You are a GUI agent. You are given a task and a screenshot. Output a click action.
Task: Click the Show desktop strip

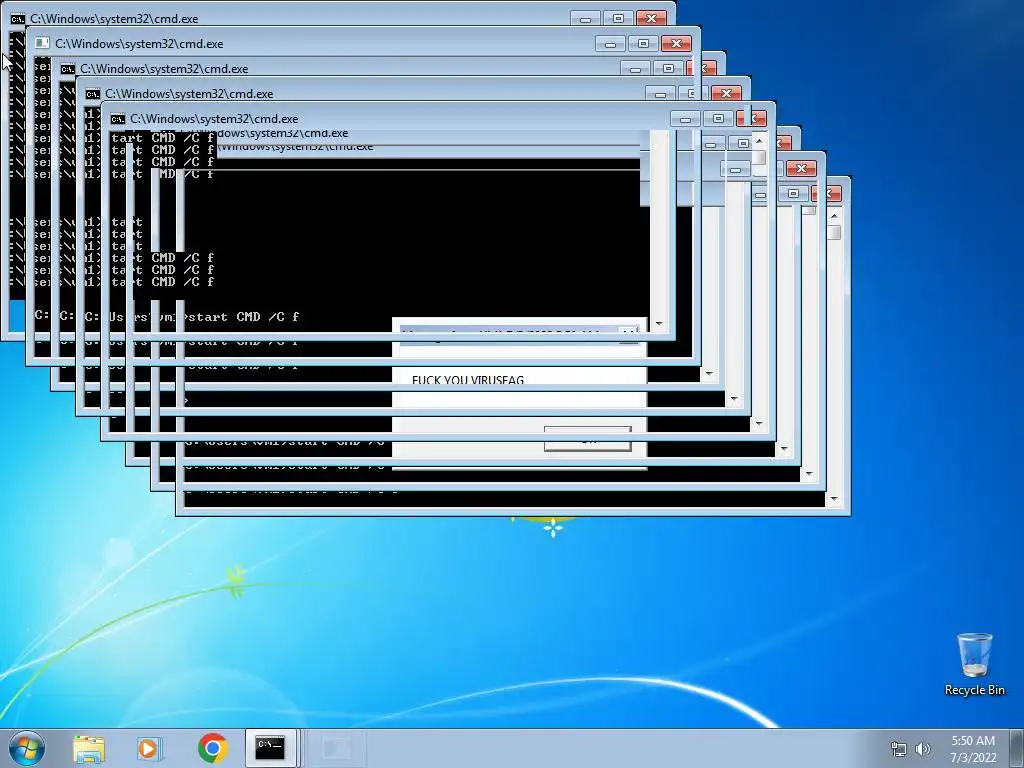1019,748
